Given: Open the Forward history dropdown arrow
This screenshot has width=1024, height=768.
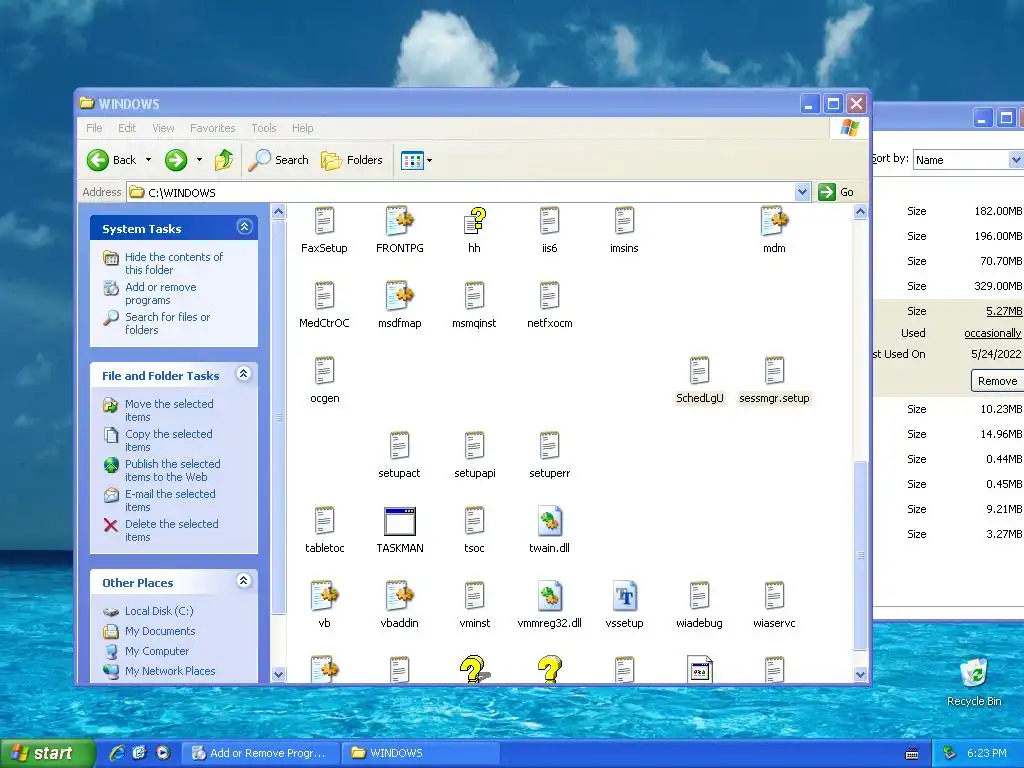Looking at the screenshot, I should (199, 160).
